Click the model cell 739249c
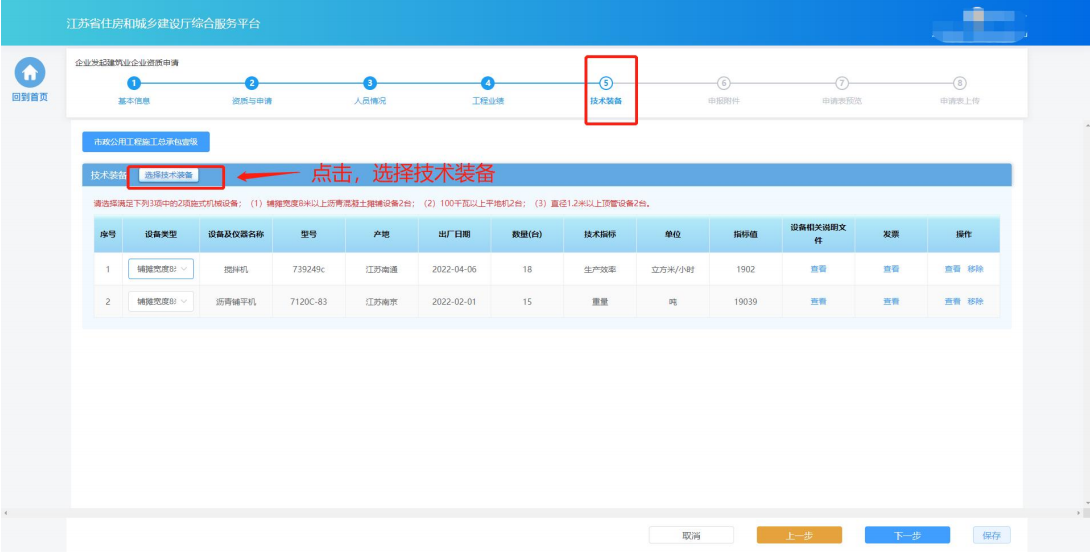This screenshot has height=552, width=1090. coord(309,269)
